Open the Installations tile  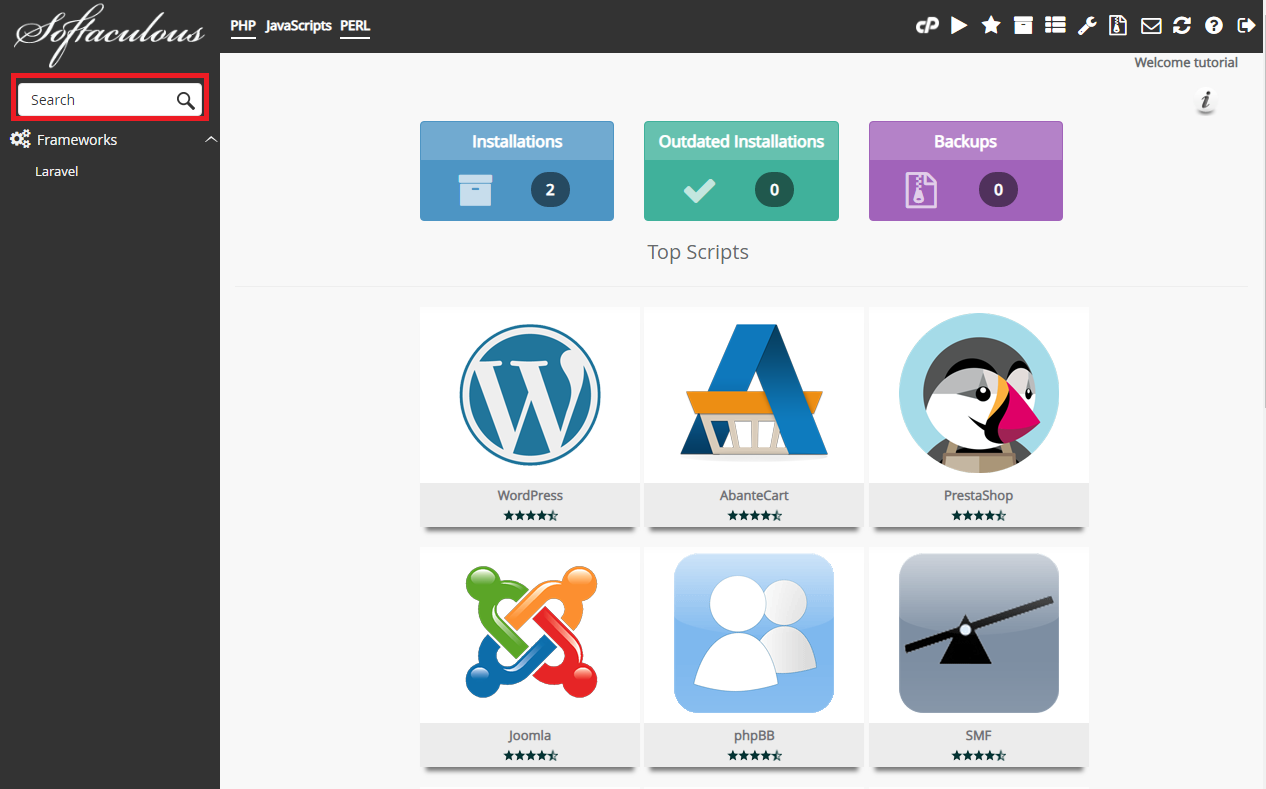(517, 171)
